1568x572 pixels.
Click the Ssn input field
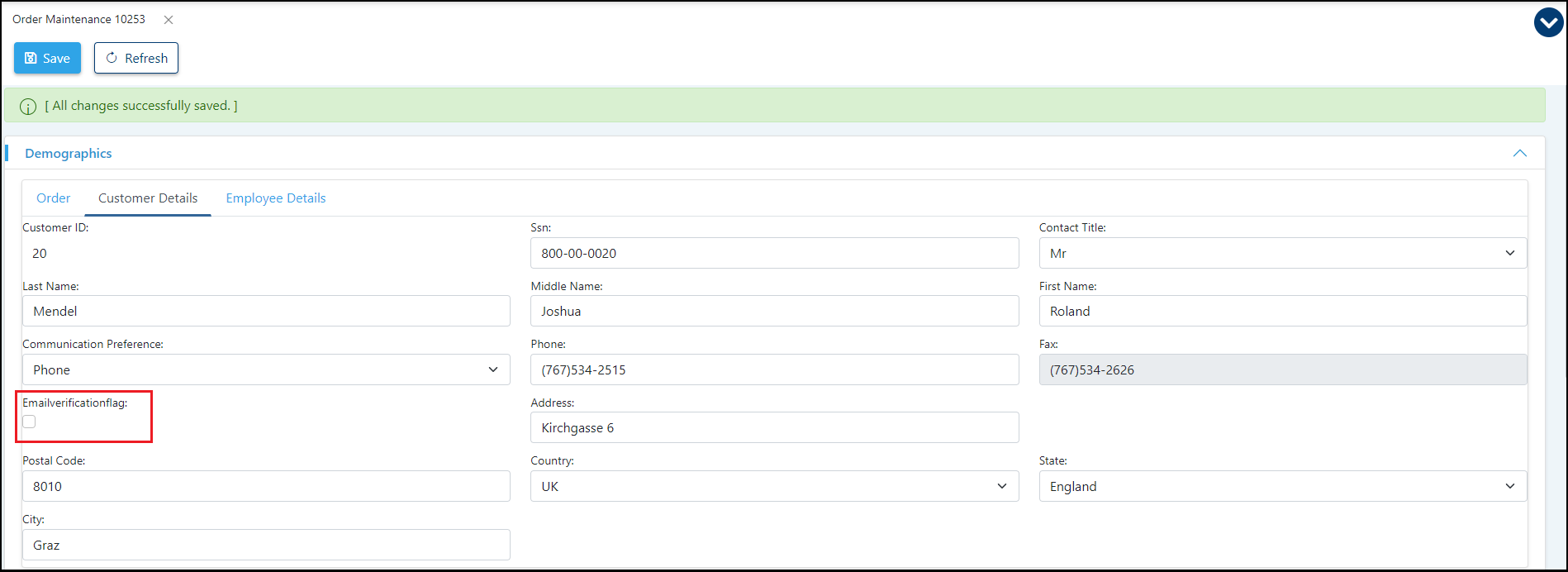pos(774,253)
